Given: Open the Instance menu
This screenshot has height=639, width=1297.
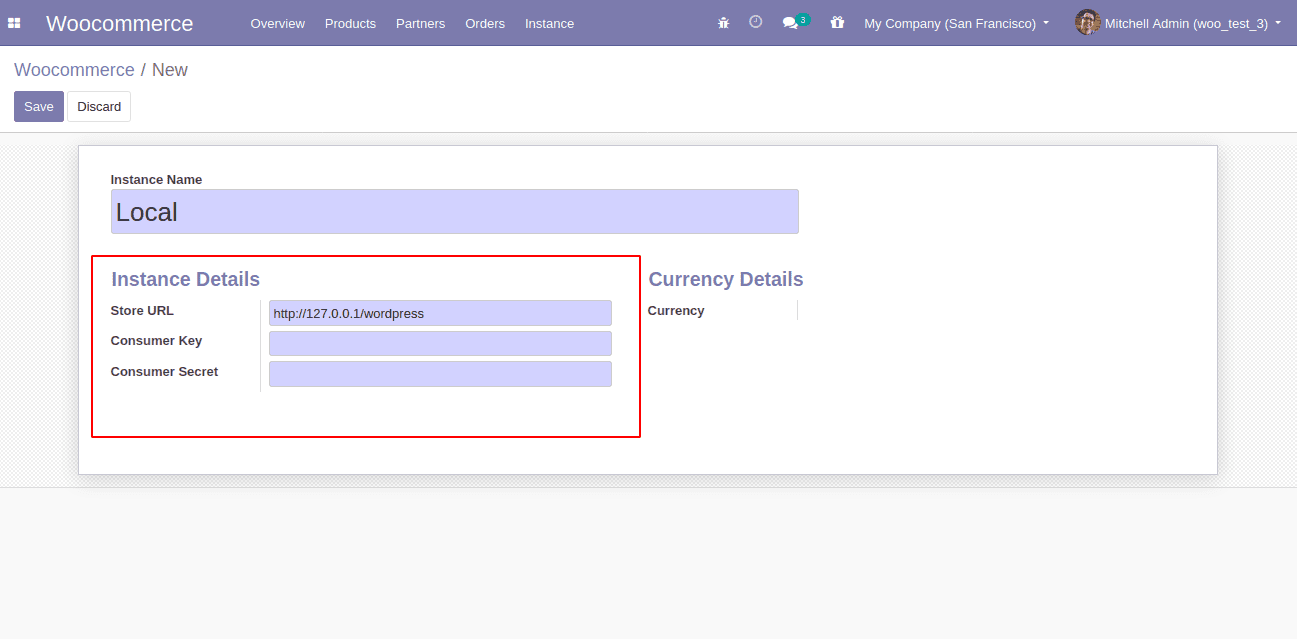Looking at the screenshot, I should (549, 23).
